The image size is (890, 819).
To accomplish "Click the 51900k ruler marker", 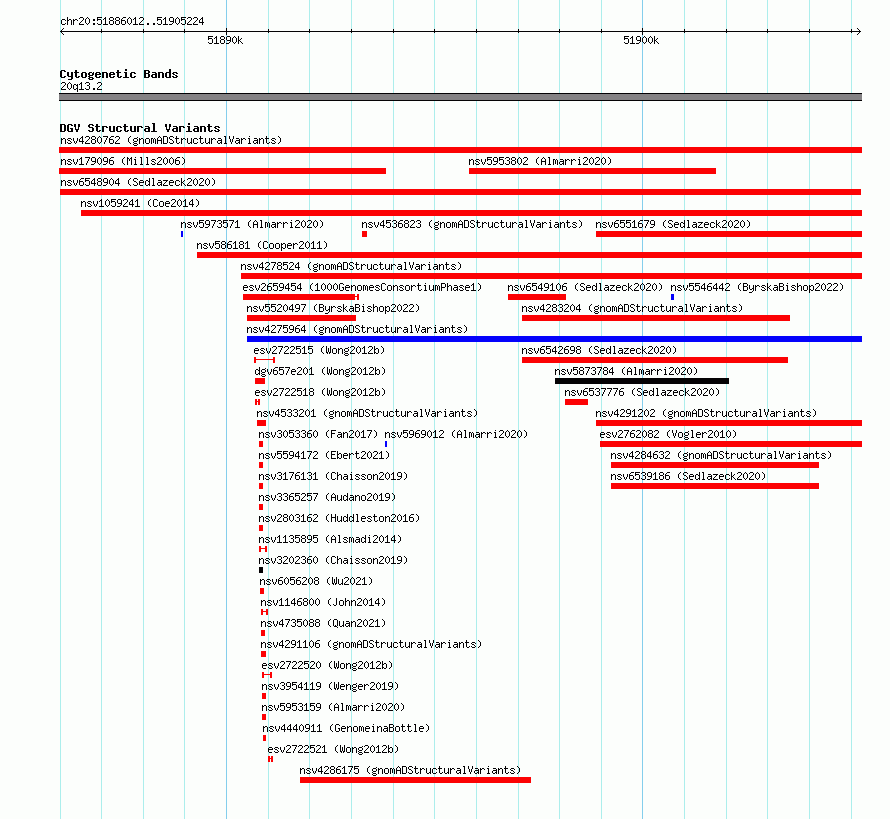I will tap(641, 40).
